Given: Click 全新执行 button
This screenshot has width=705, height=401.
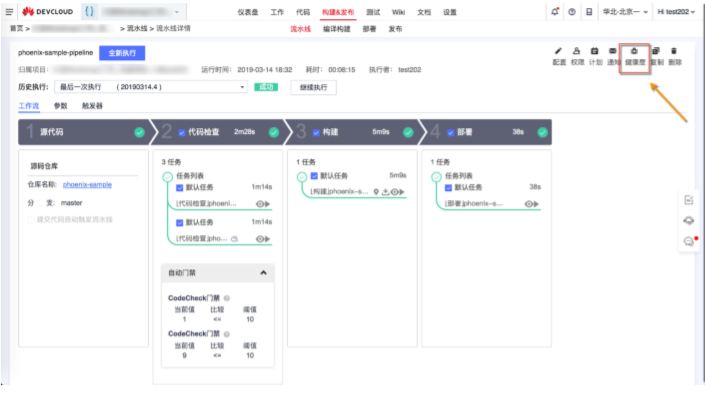Looking at the screenshot, I should pyautogui.click(x=122, y=53).
